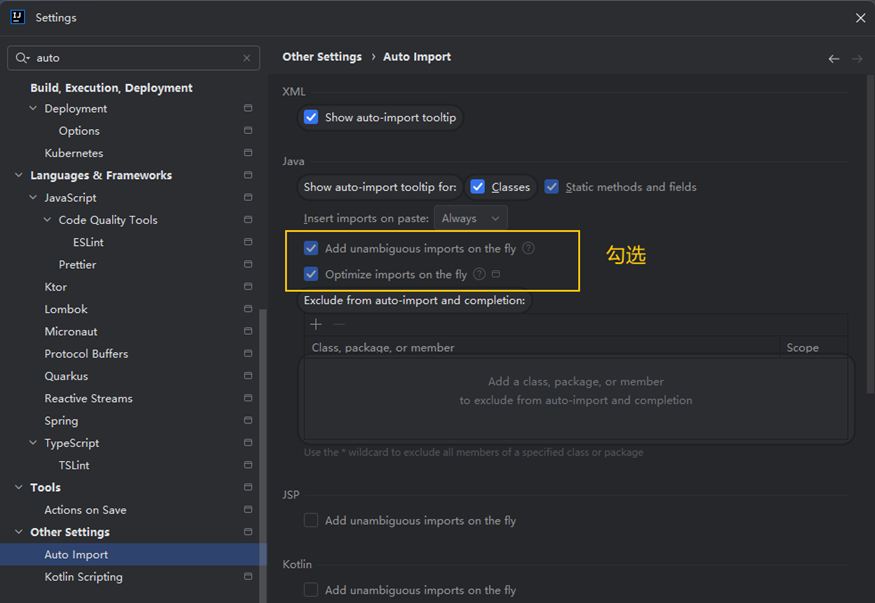This screenshot has height=603, width=875.
Task: Collapse the Languages & Frameworks node
Action: [18, 175]
